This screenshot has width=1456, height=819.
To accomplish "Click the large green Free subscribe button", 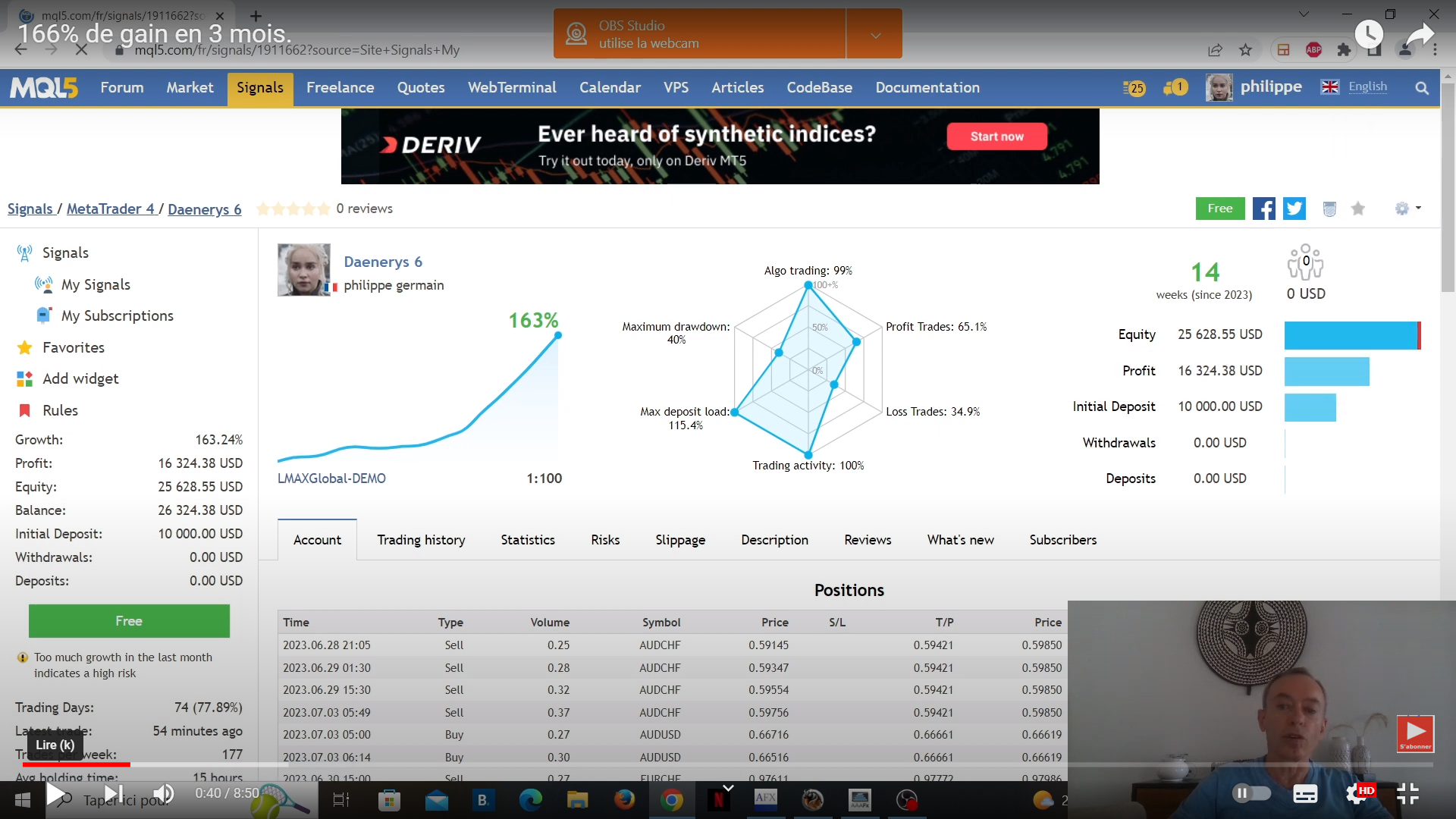I will point(129,621).
